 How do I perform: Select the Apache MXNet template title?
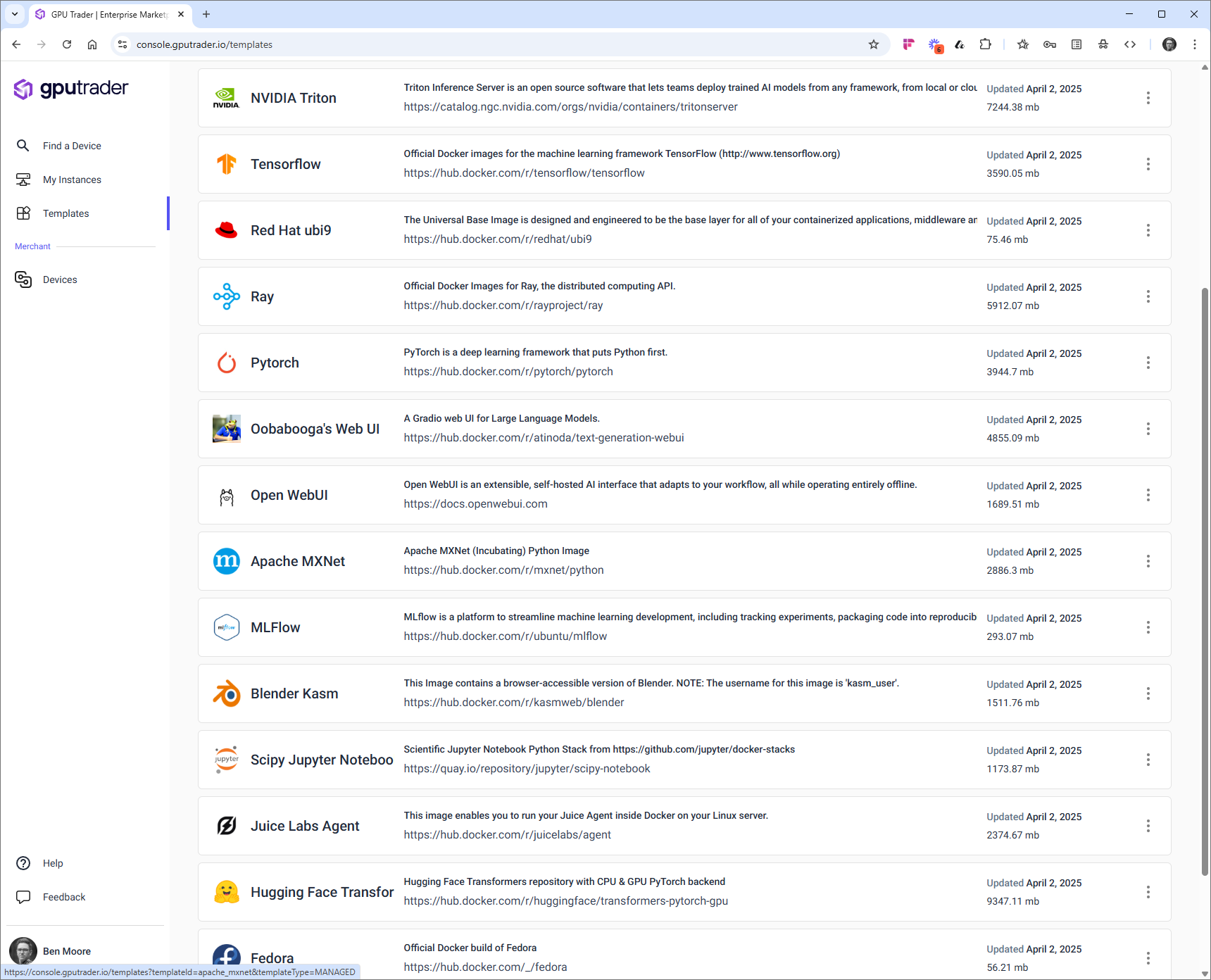pos(298,561)
